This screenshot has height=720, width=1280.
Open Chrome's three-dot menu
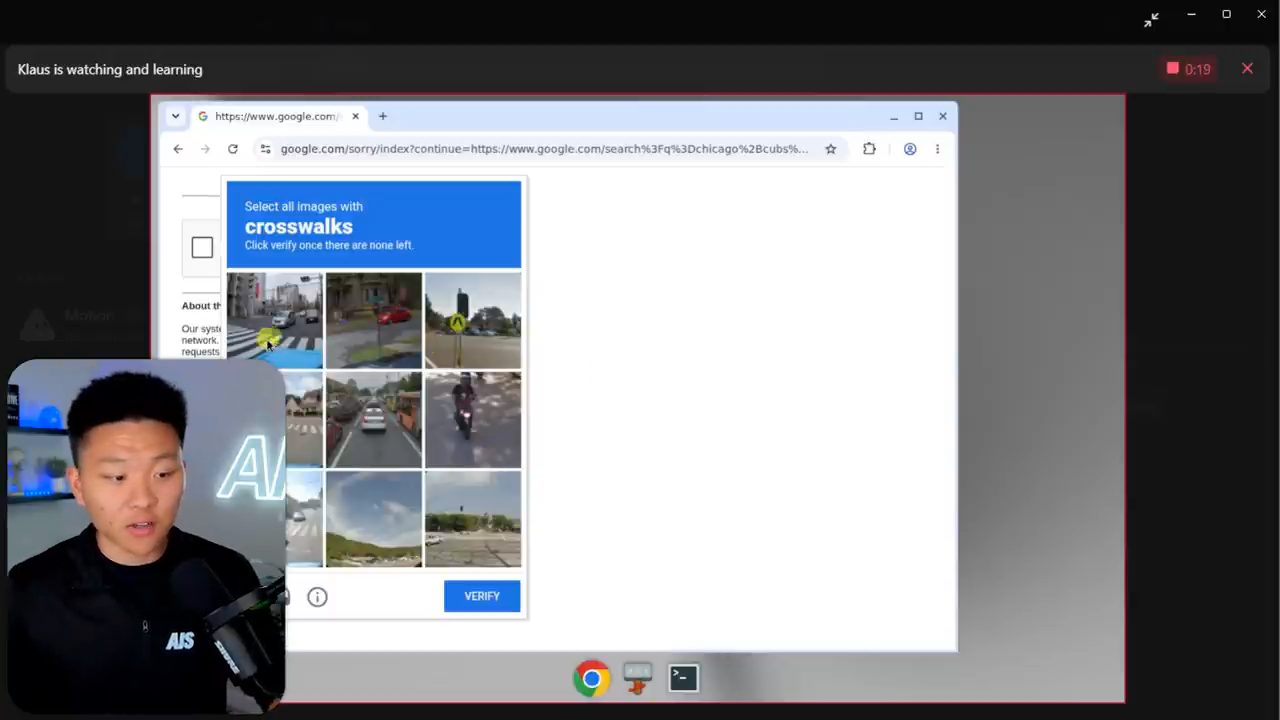pos(937,149)
